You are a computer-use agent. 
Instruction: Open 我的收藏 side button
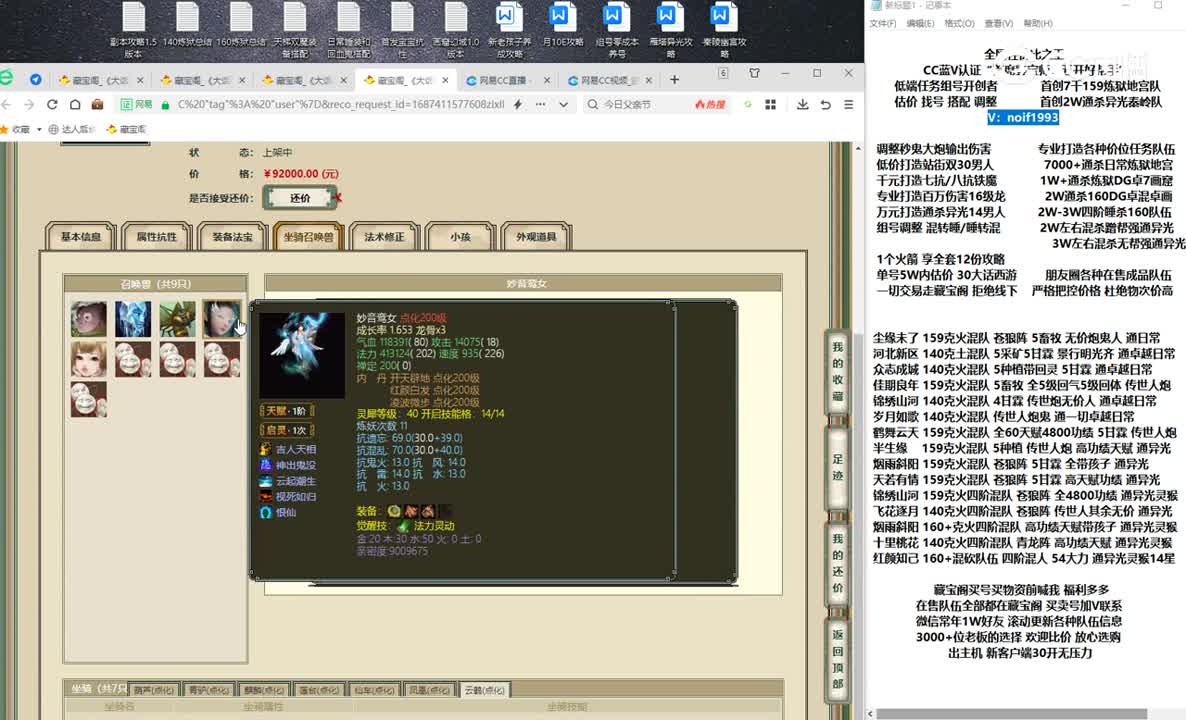point(837,371)
